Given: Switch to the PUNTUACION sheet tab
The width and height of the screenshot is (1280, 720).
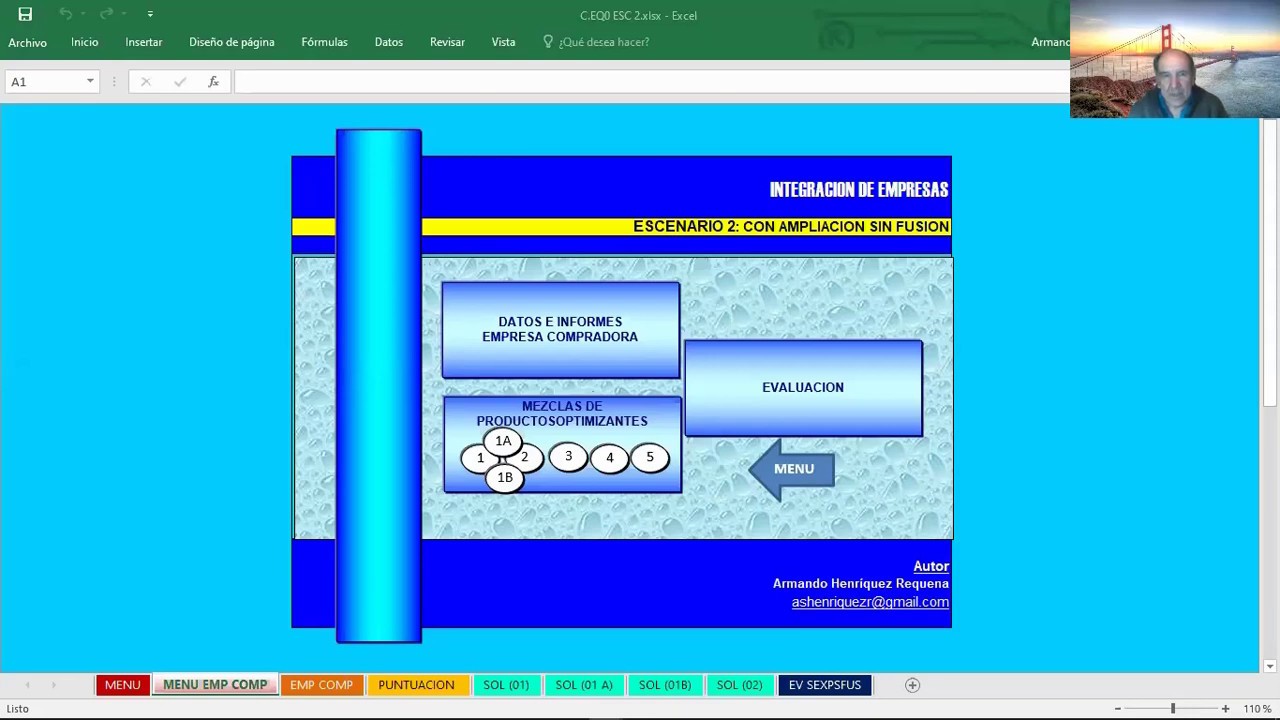Looking at the screenshot, I should 416,685.
